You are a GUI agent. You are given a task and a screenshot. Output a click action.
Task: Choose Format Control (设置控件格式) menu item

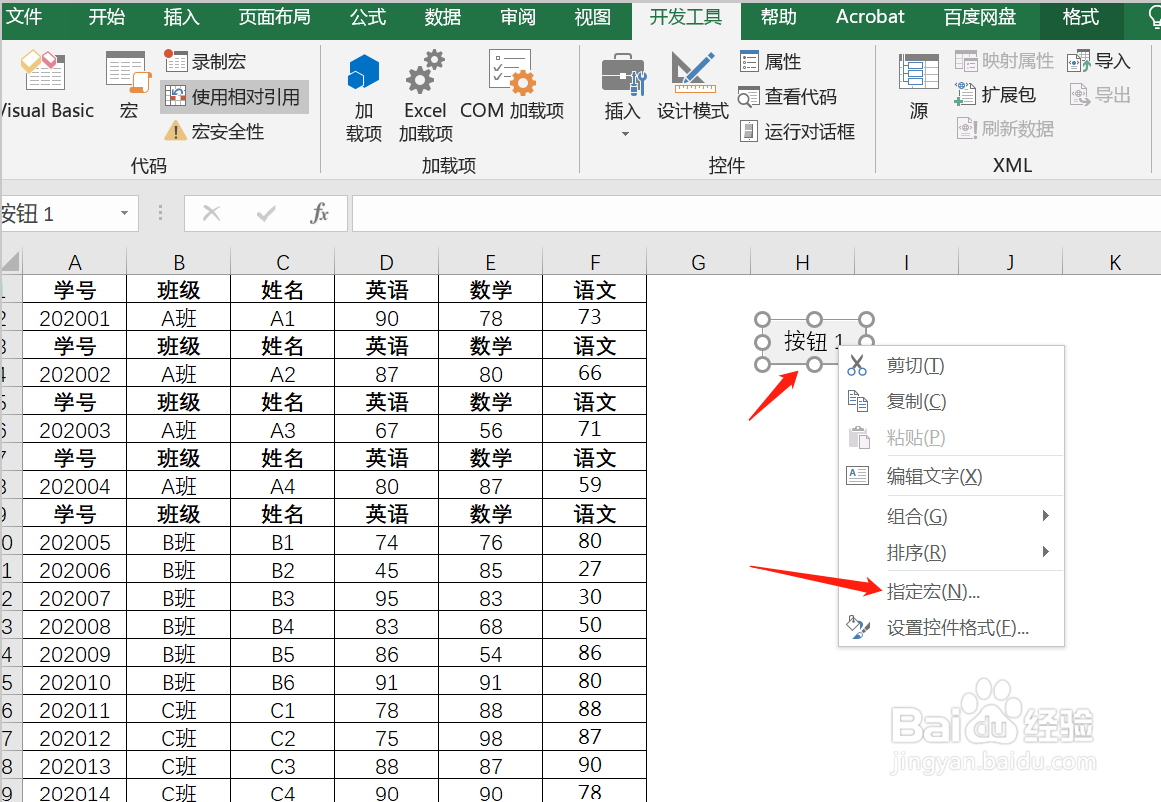[x=951, y=628]
